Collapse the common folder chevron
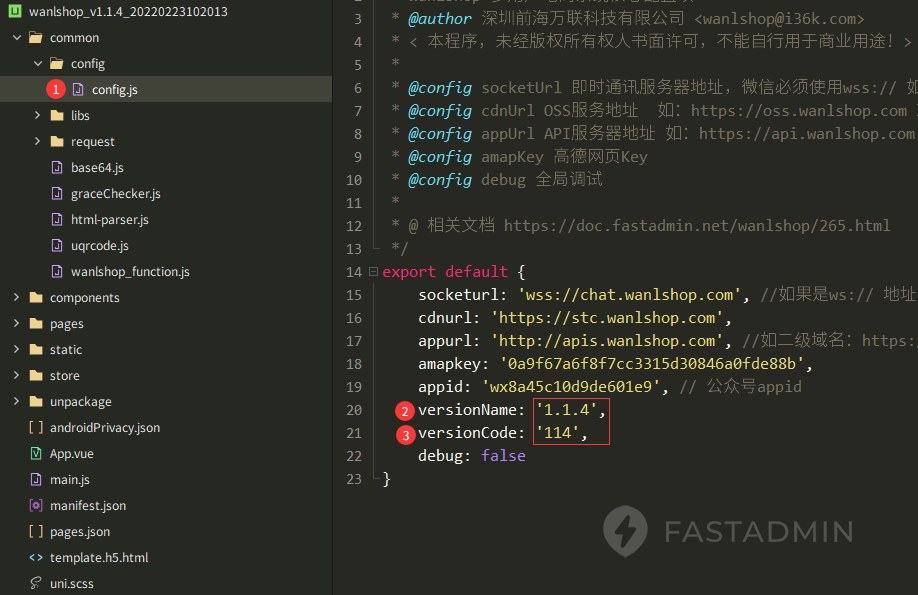Screen dimensions: 918x595 click(16, 37)
